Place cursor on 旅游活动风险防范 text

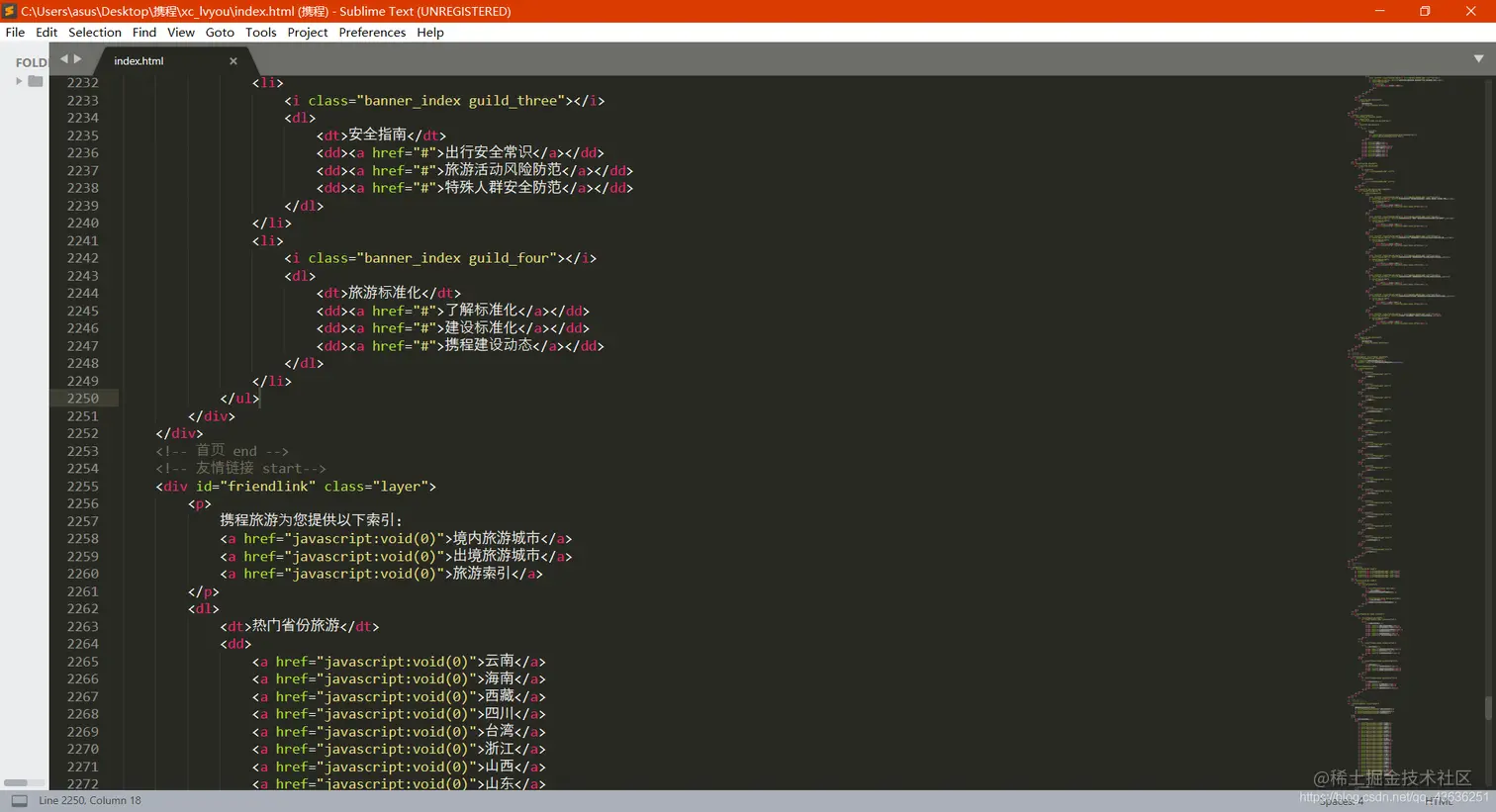[x=504, y=170]
